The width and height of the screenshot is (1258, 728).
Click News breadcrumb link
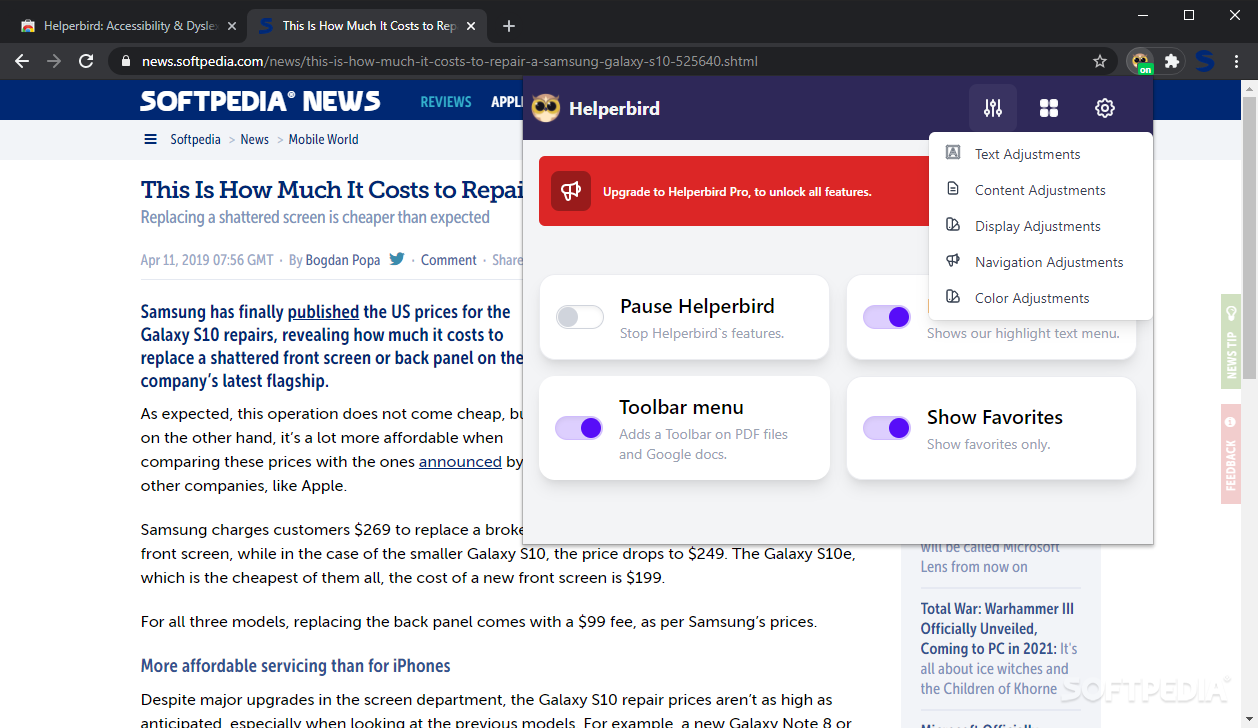coord(255,139)
